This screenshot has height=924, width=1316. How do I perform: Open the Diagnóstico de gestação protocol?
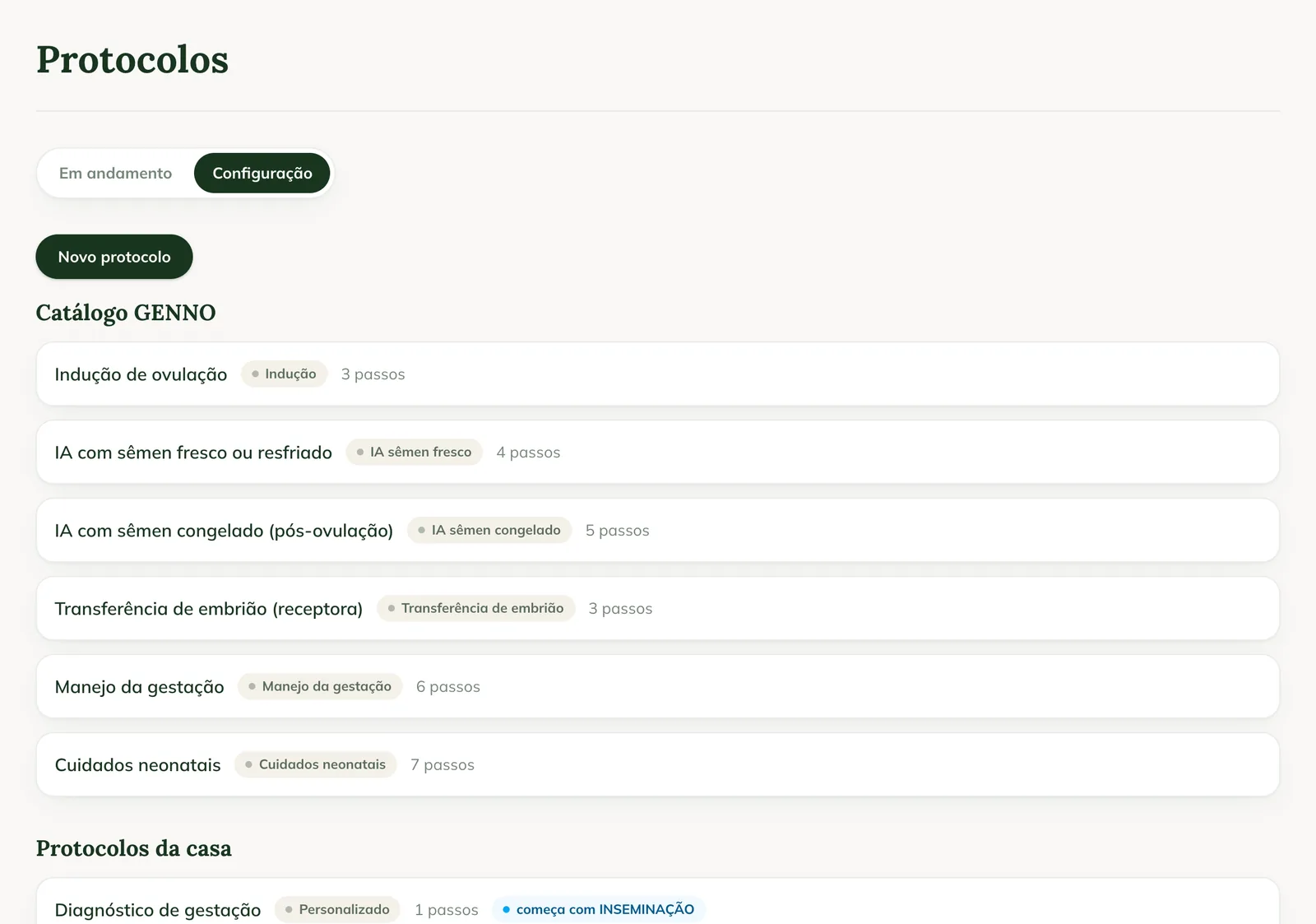(658, 902)
